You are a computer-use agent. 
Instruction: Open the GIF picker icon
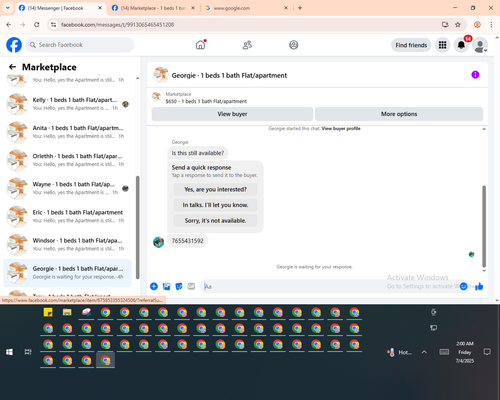click(191, 286)
